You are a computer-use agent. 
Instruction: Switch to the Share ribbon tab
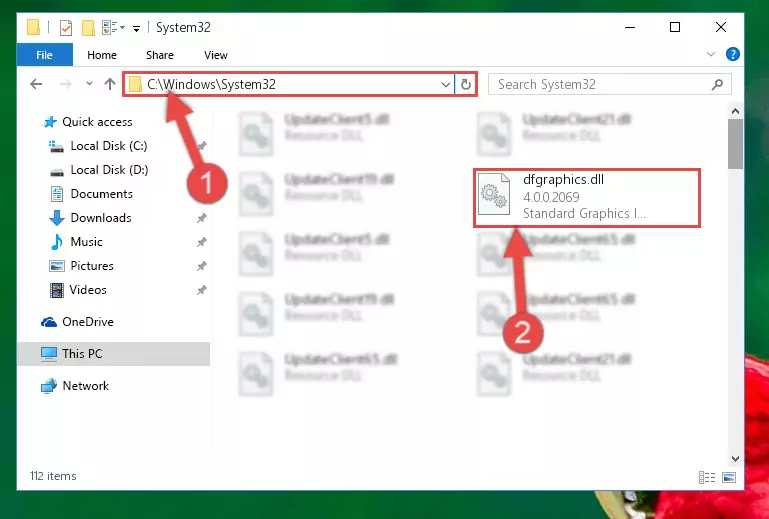(160, 55)
